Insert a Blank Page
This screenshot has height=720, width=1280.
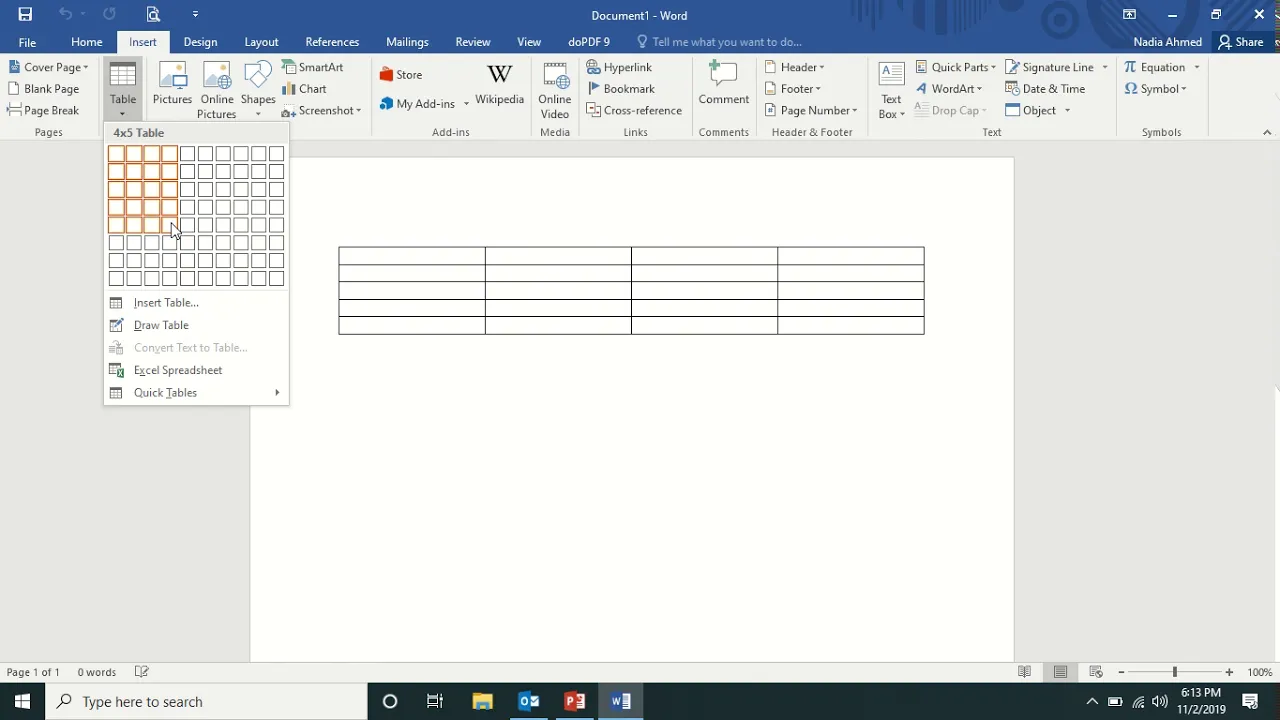click(44, 89)
